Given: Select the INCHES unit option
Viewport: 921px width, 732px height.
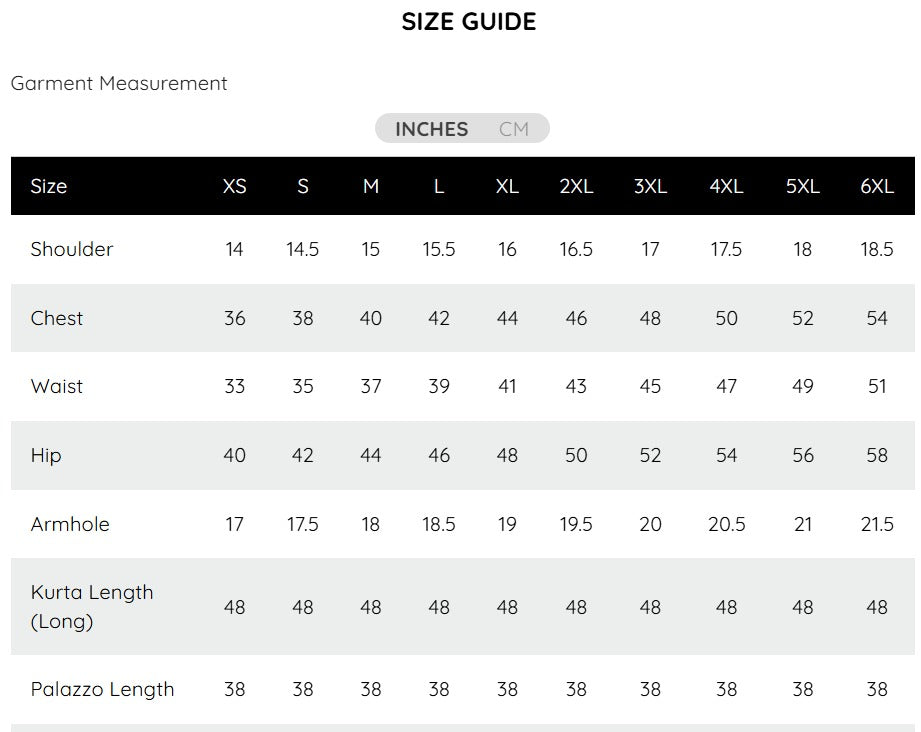Looking at the screenshot, I should pos(432,129).
